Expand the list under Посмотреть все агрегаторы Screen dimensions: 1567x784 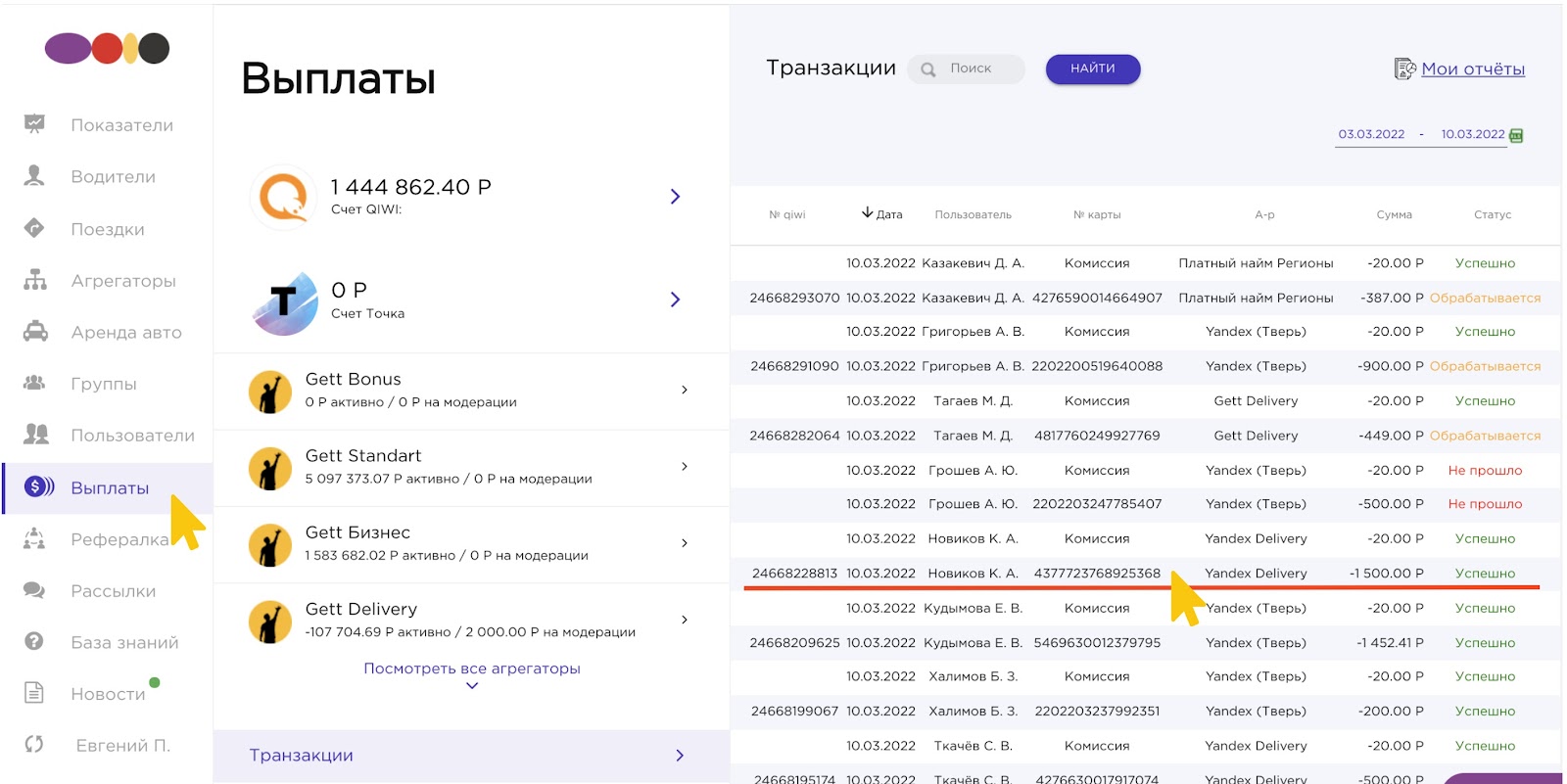pos(472,686)
